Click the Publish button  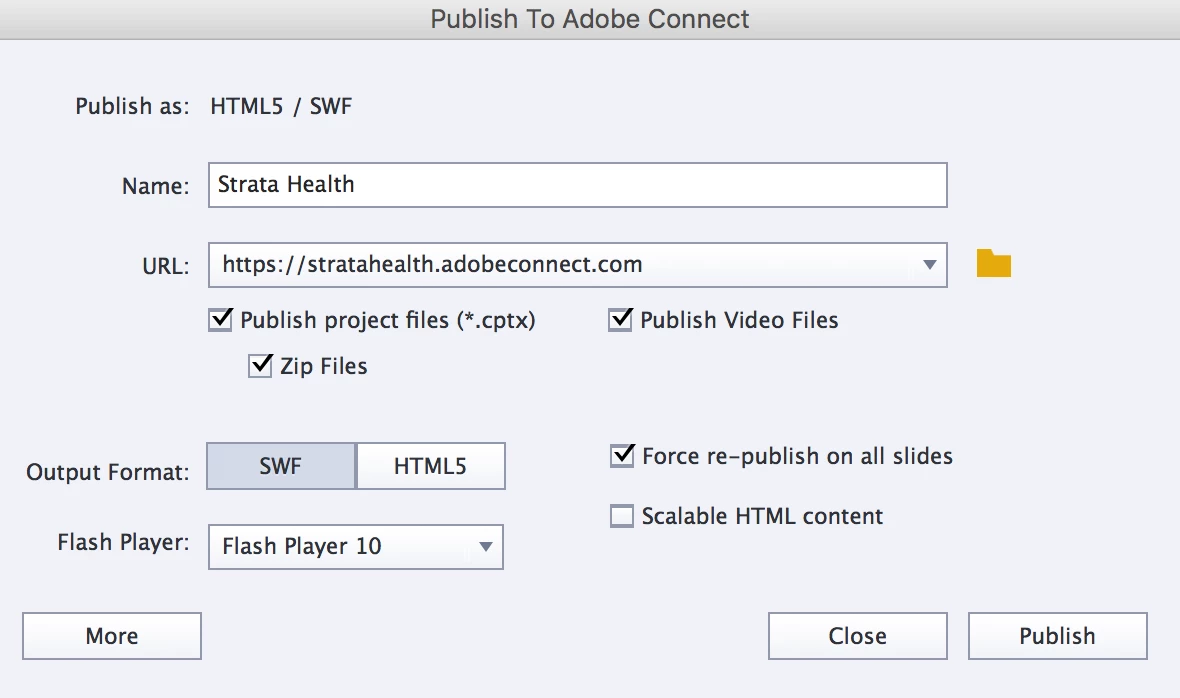(1057, 636)
